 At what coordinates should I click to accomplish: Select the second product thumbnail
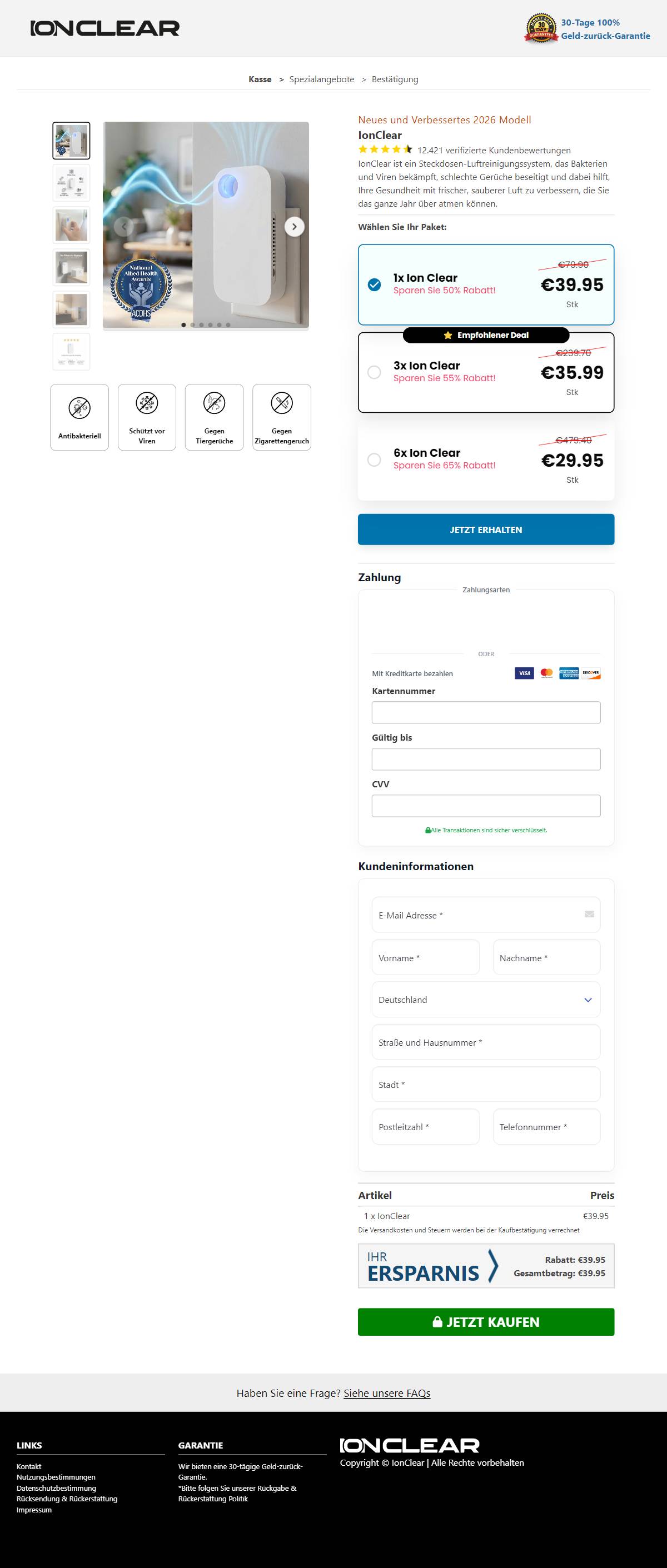coord(71,183)
